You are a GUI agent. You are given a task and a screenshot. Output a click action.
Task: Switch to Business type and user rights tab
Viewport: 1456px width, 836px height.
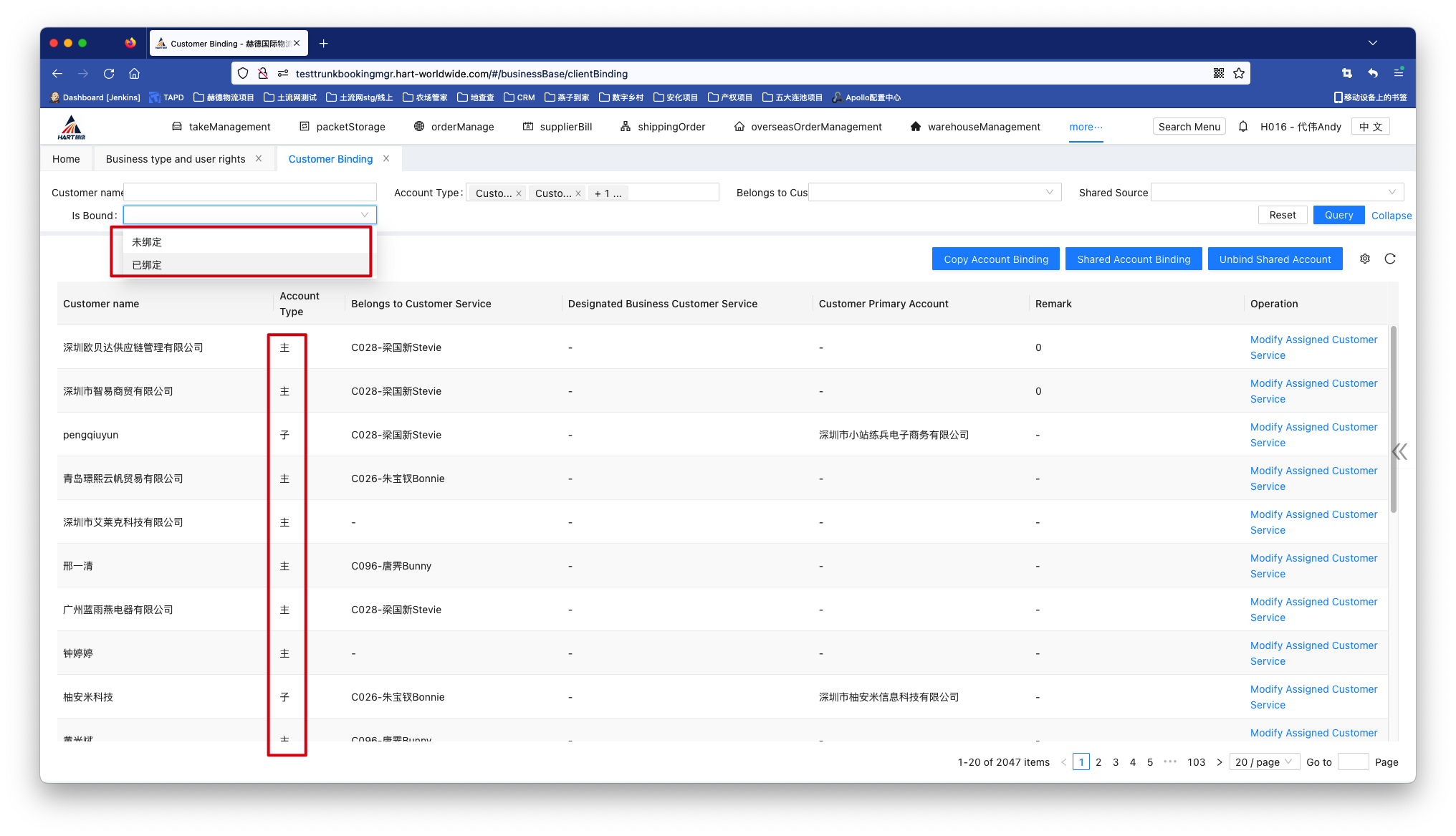tap(176, 159)
